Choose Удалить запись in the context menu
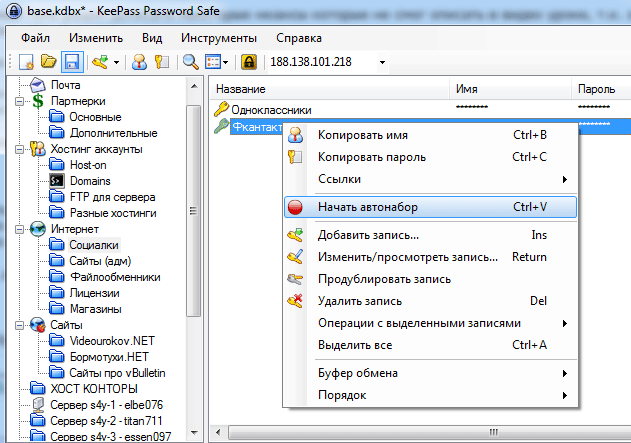This screenshot has height=443, width=631. pos(431,301)
